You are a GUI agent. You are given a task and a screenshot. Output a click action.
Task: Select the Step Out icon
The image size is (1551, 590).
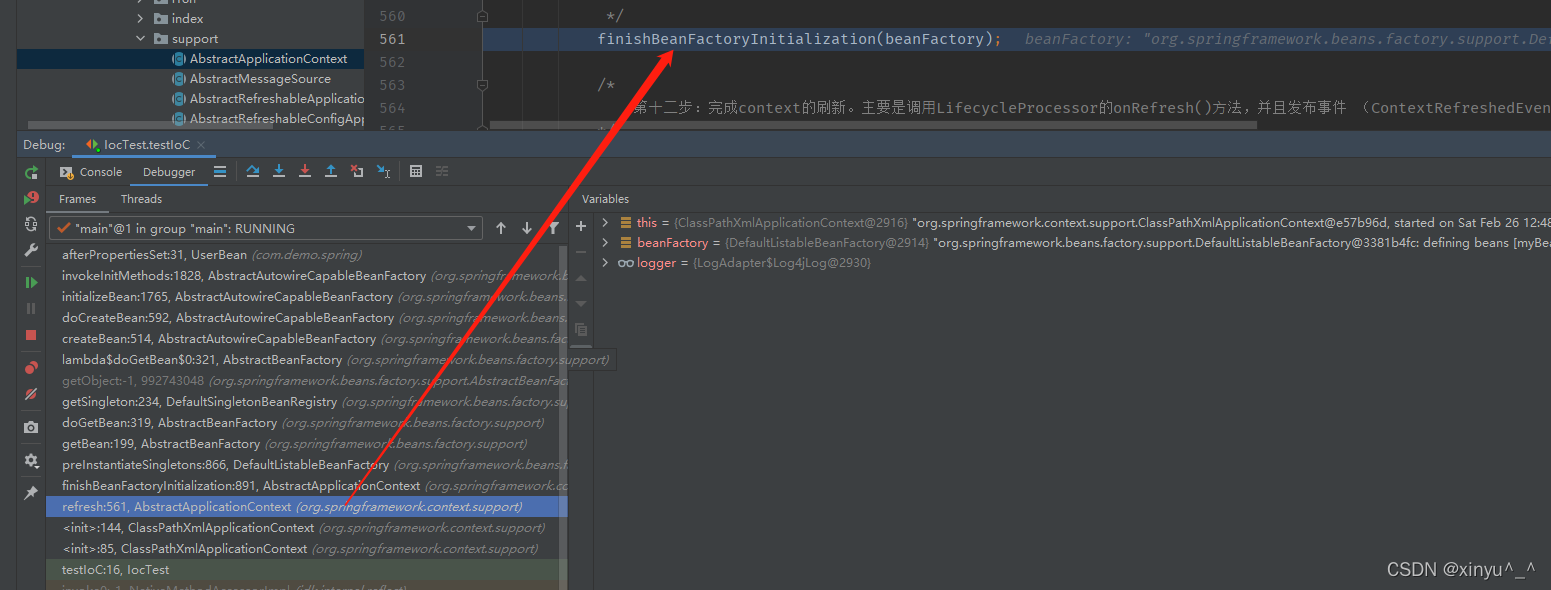[331, 172]
